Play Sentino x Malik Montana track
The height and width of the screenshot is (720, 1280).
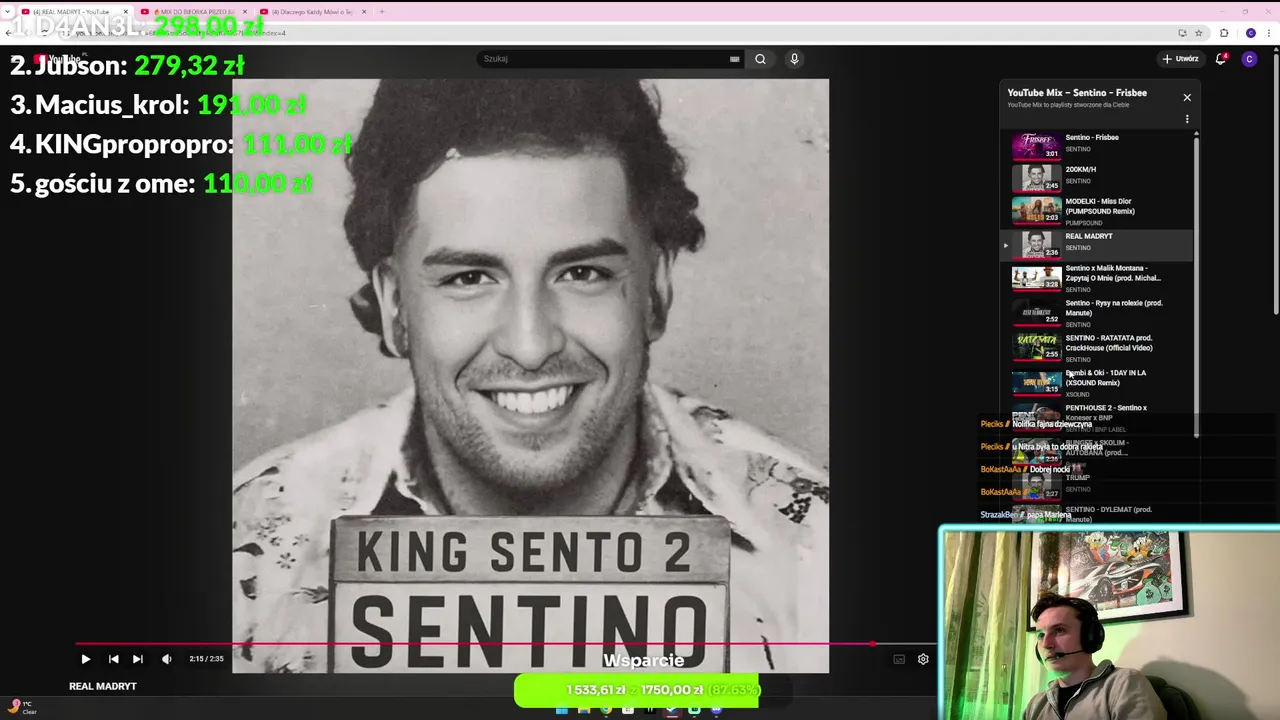point(1097,279)
